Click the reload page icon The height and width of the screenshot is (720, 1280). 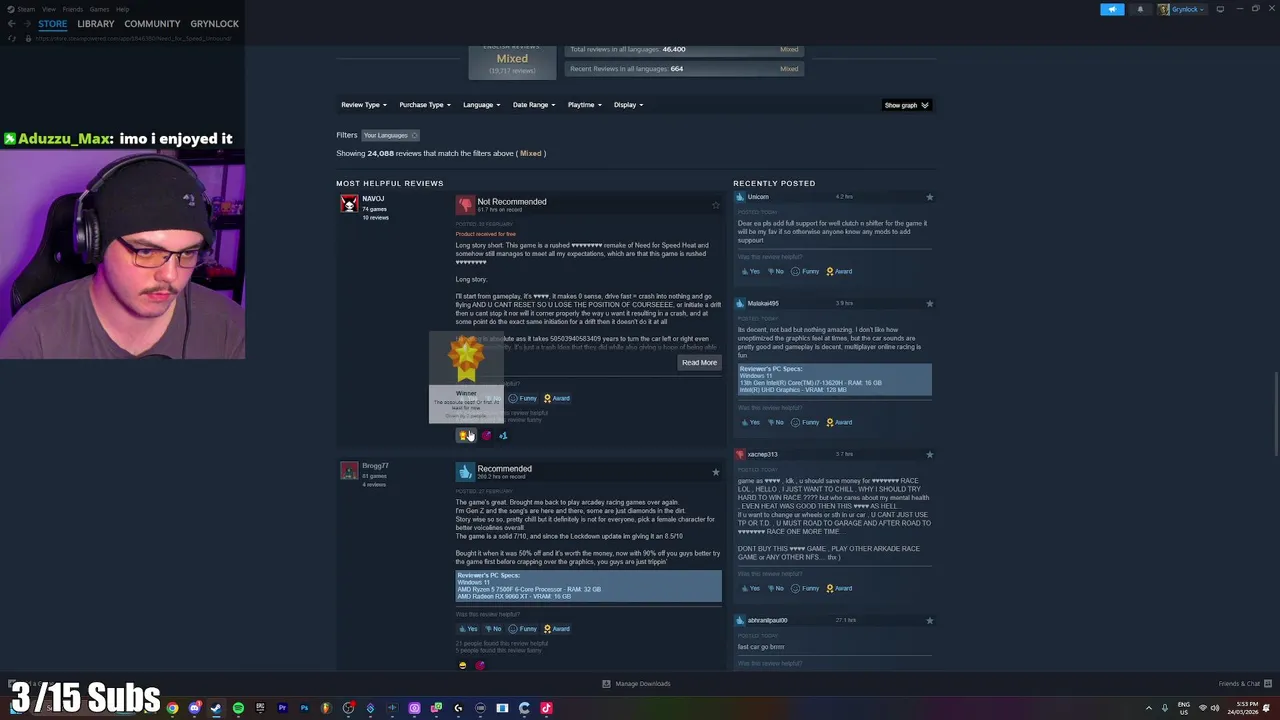(12, 38)
